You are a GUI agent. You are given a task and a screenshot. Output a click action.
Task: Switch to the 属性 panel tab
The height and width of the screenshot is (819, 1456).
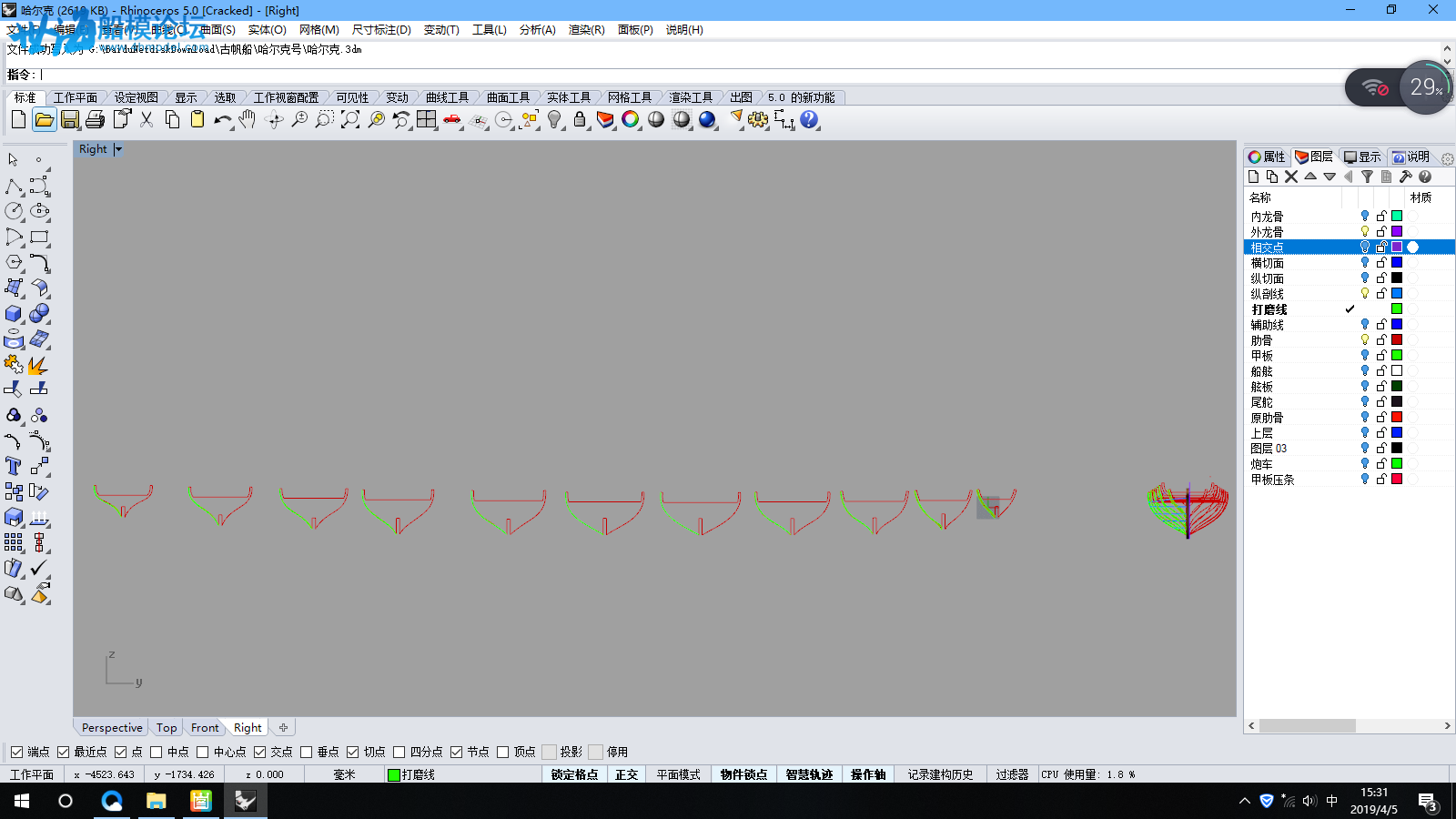pyautogui.click(x=1266, y=157)
